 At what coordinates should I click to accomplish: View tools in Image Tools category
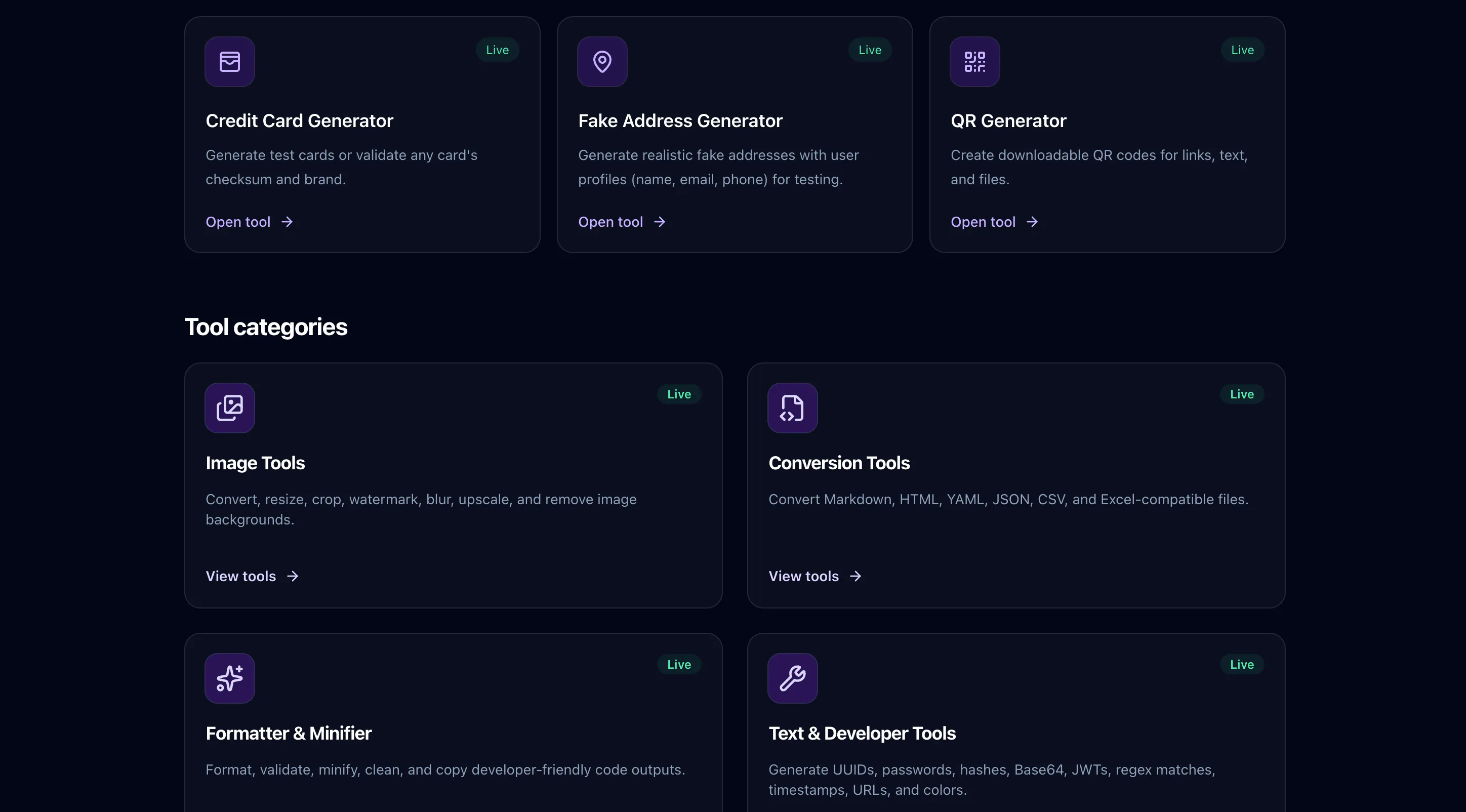252,577
